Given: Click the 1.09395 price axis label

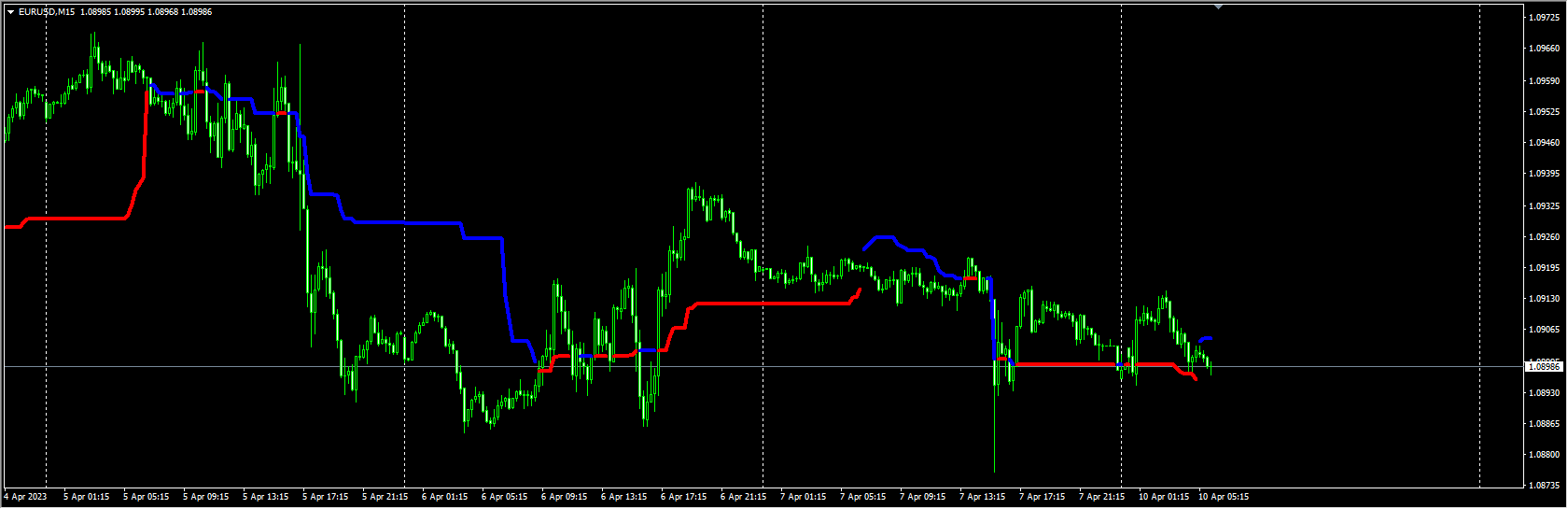Looking at the screenshot, I should click(x=1545, y=174).
